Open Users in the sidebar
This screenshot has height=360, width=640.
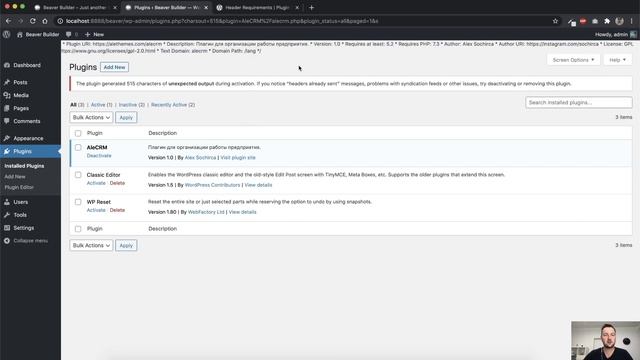(20, 202)
